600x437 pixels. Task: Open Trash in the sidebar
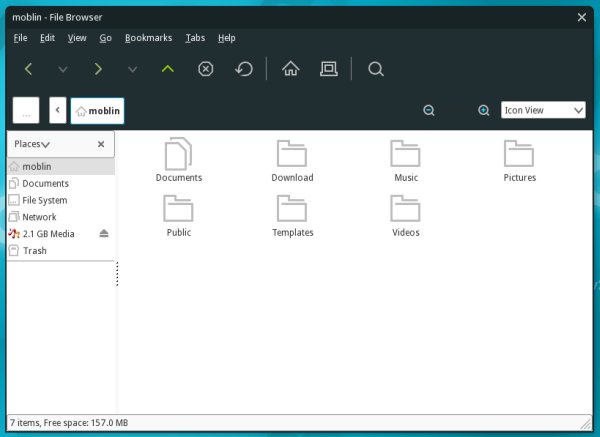click(x=61, y=251)
